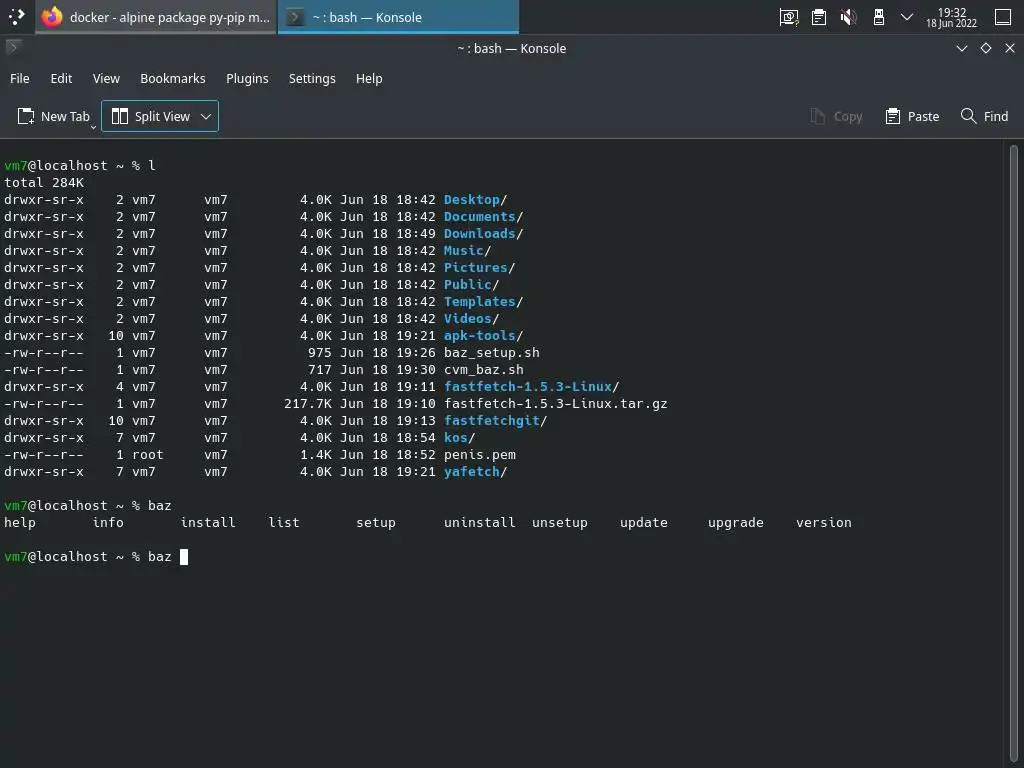Click the apk-tools/ directory name
Screen dimensions: 1024x768
pos(483,336)
